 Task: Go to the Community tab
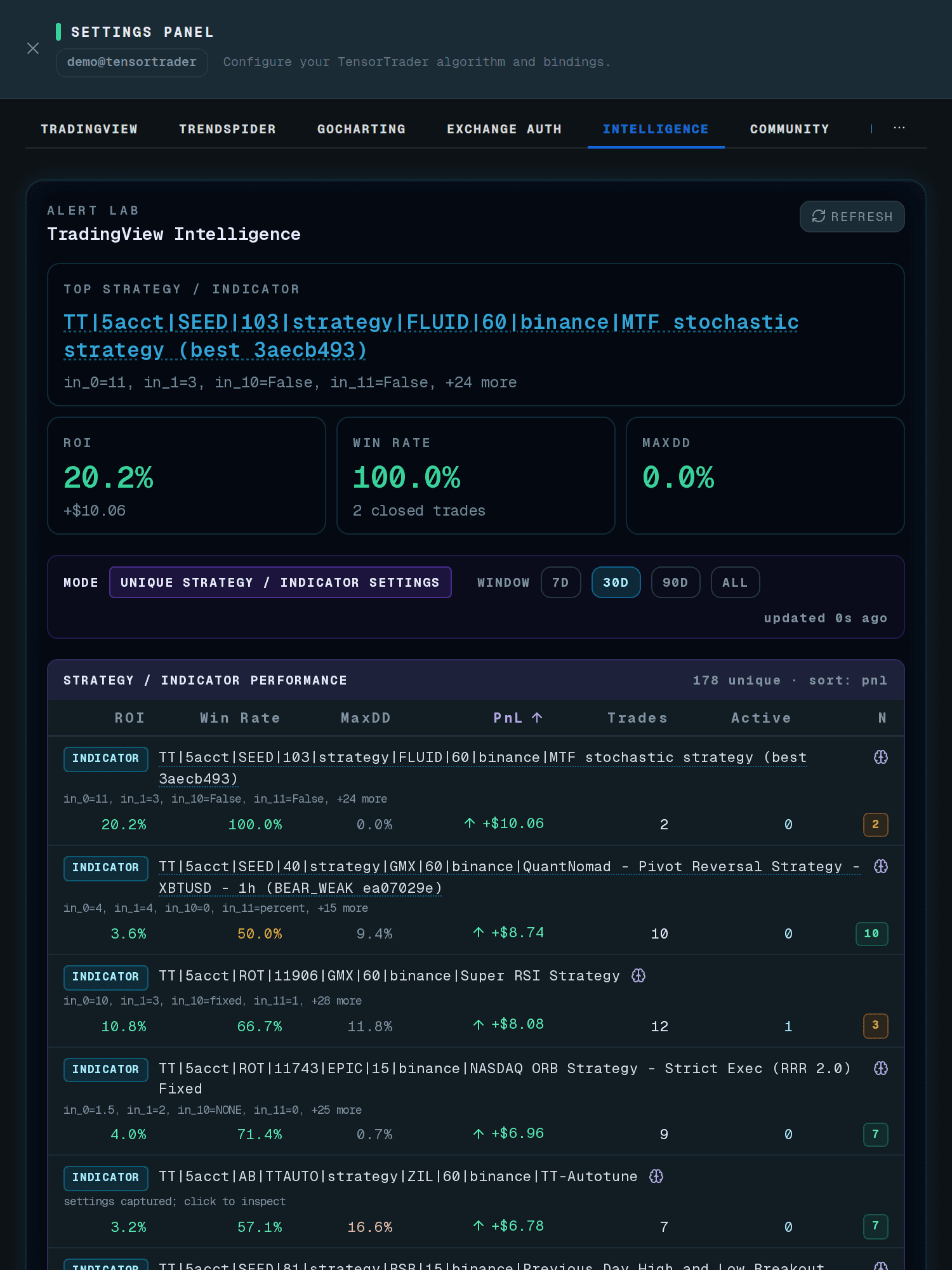pyautogui.click(x=790, y=129)
